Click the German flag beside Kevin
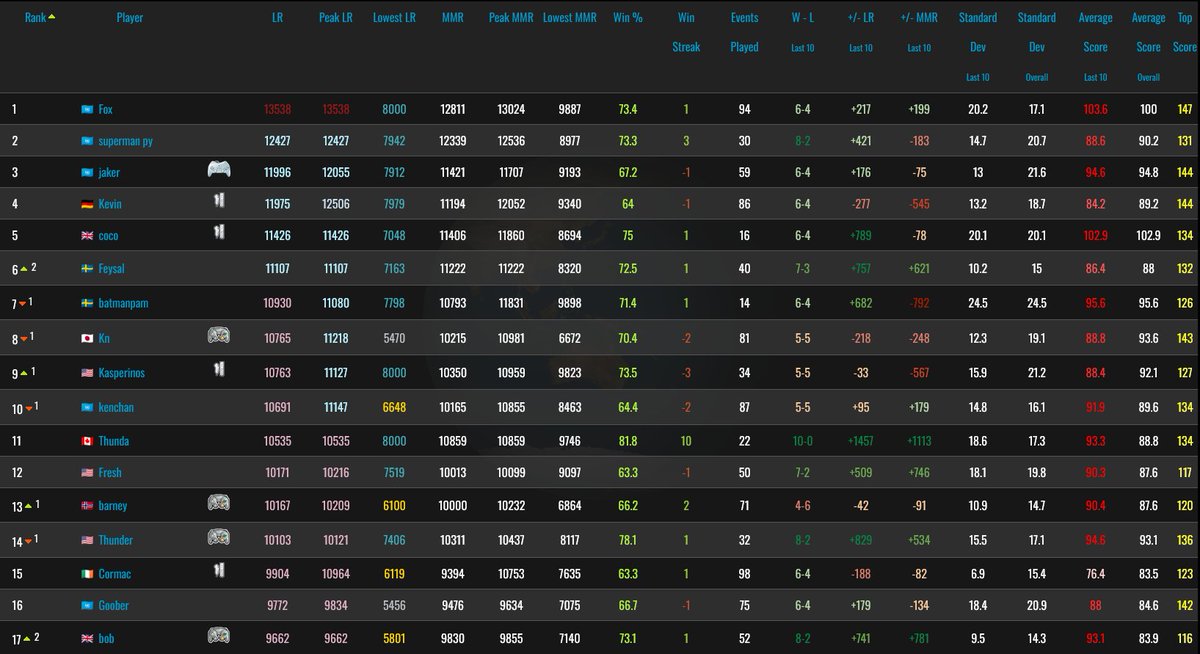 tap(87, 204)
